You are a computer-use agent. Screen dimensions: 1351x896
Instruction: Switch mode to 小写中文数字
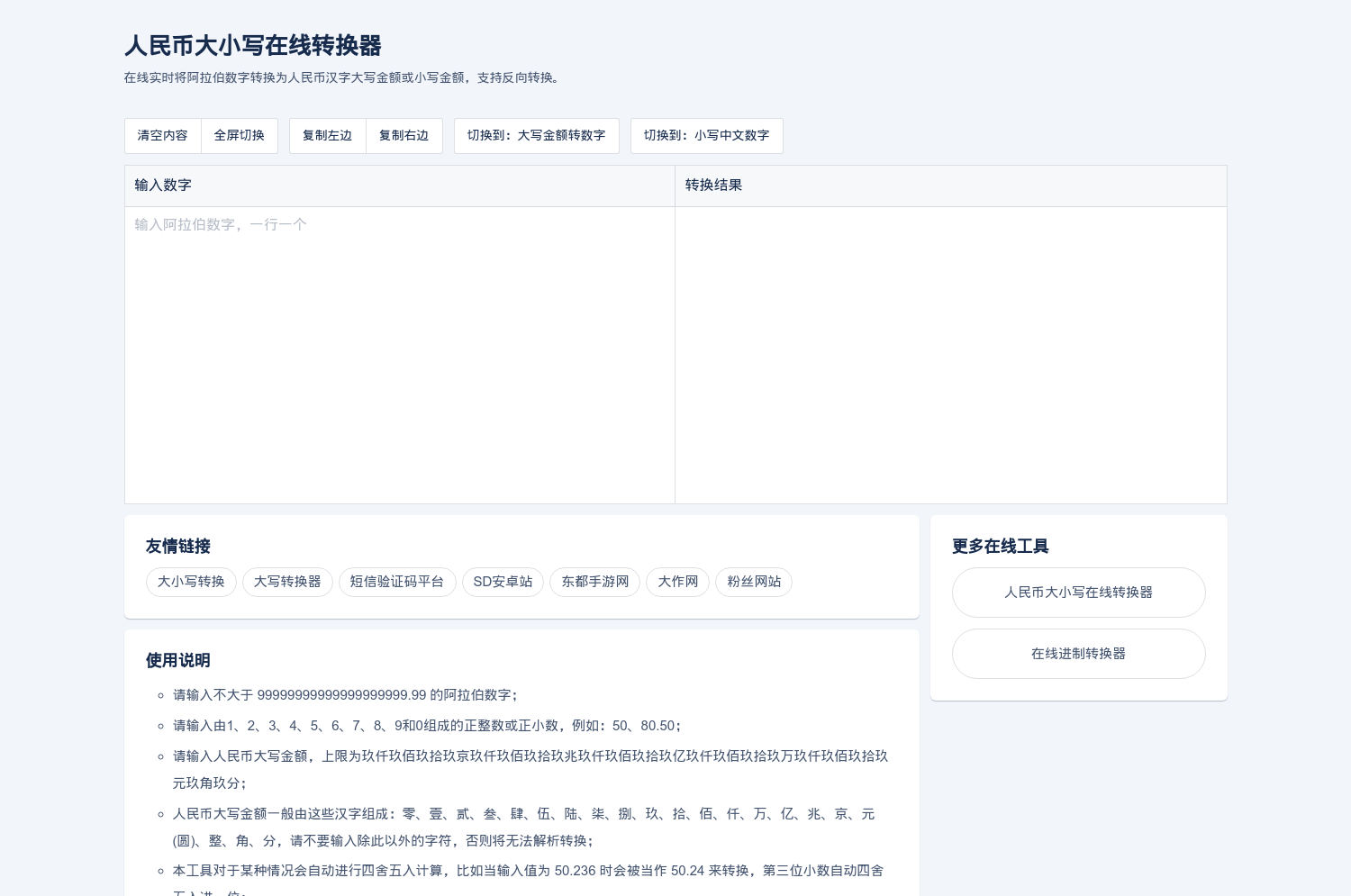coord(707,136)
